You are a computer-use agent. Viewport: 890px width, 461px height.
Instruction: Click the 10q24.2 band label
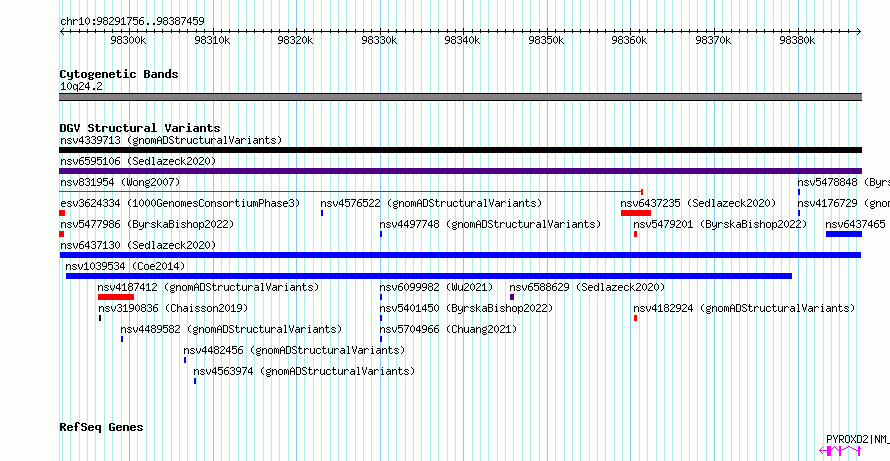click(x=82, y=87)
